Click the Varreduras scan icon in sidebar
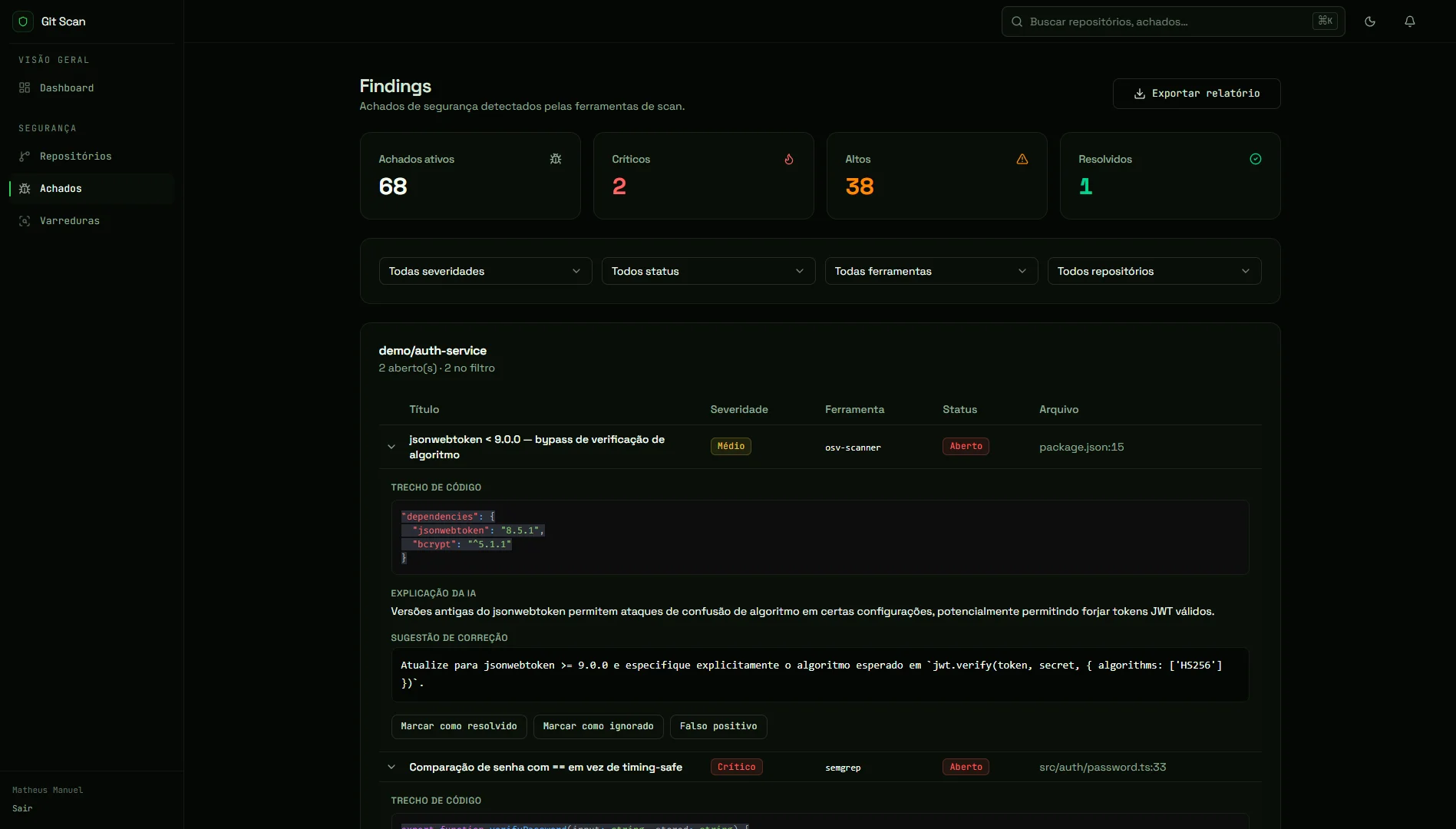This screenshot has width=1456, height=829. [25, 221]
